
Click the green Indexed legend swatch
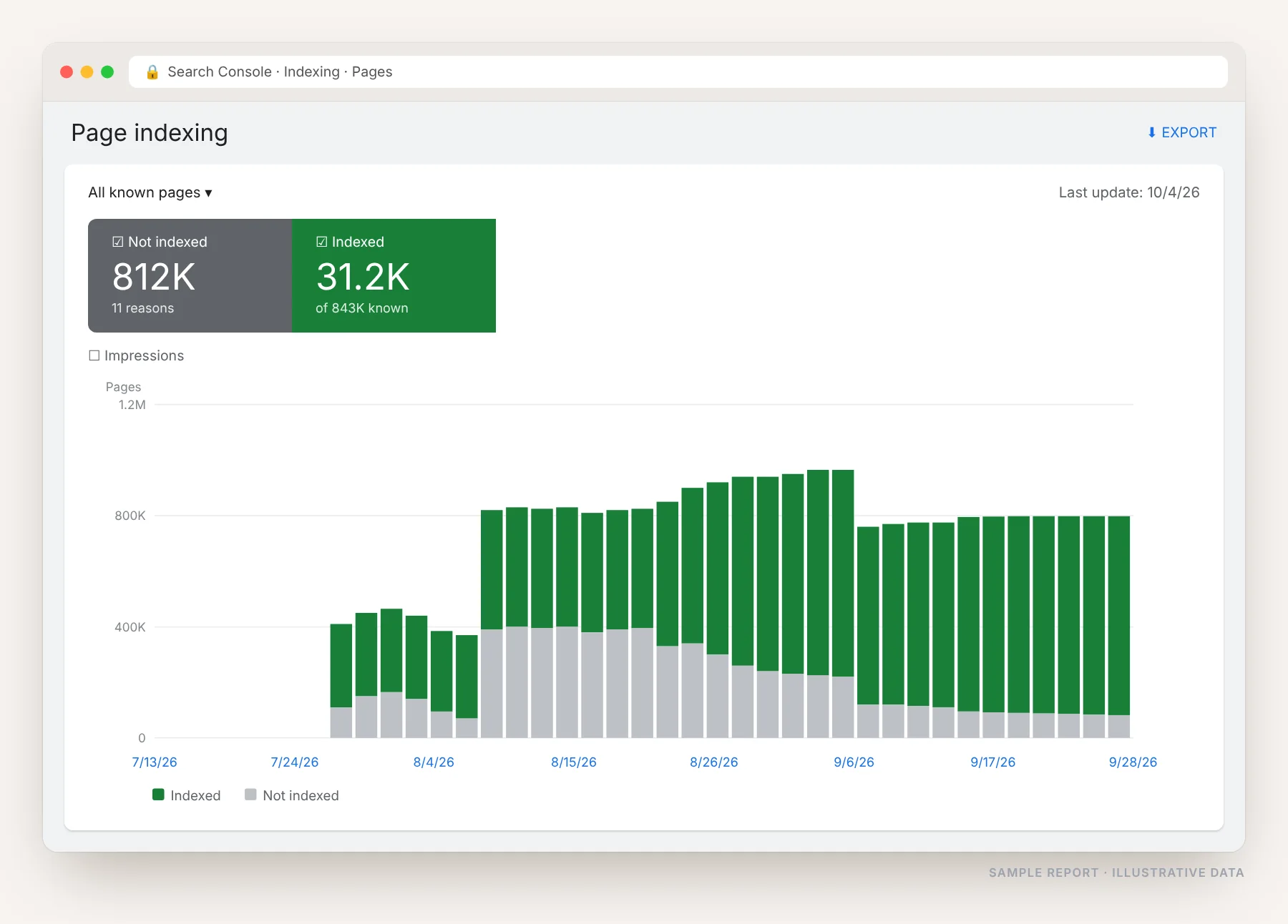[158, 795]
